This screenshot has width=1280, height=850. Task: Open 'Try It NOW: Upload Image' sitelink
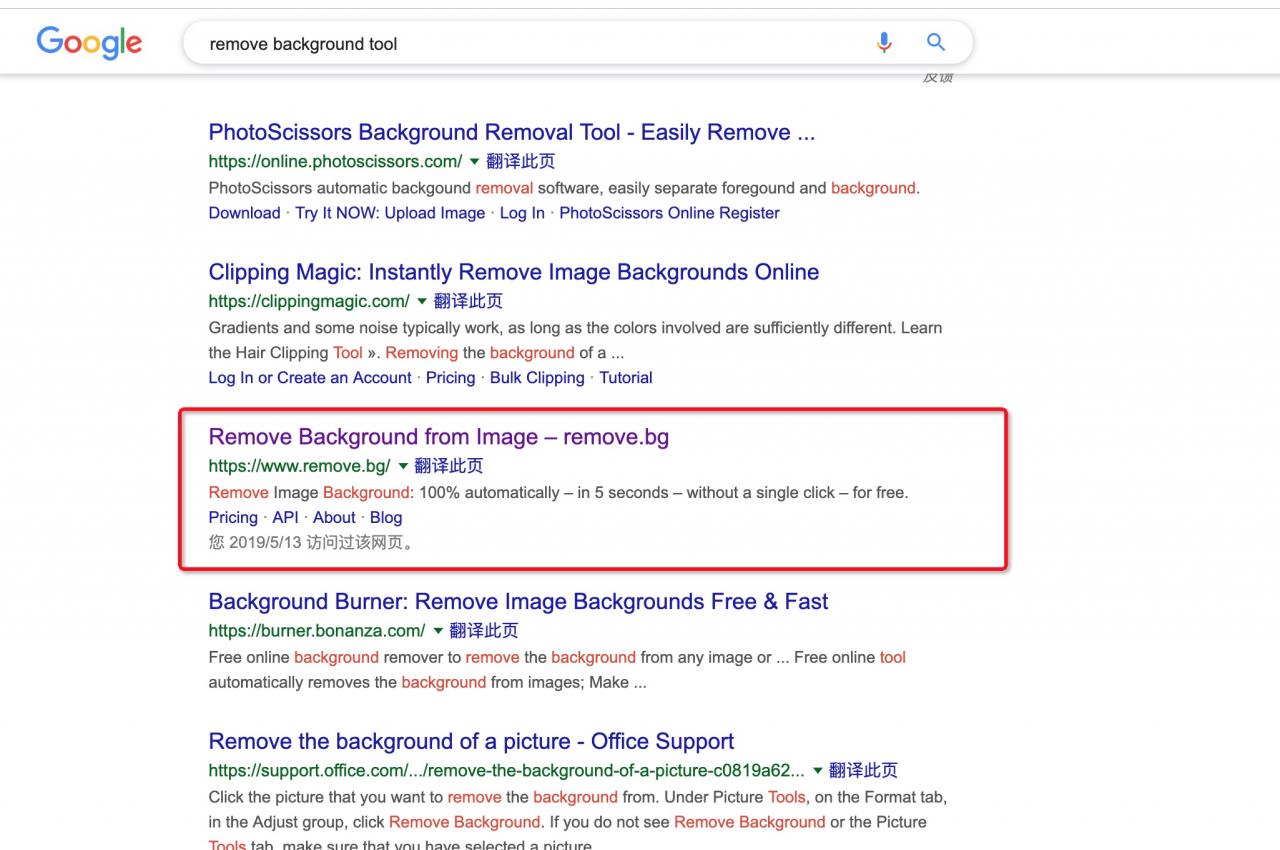pos(390,213)
